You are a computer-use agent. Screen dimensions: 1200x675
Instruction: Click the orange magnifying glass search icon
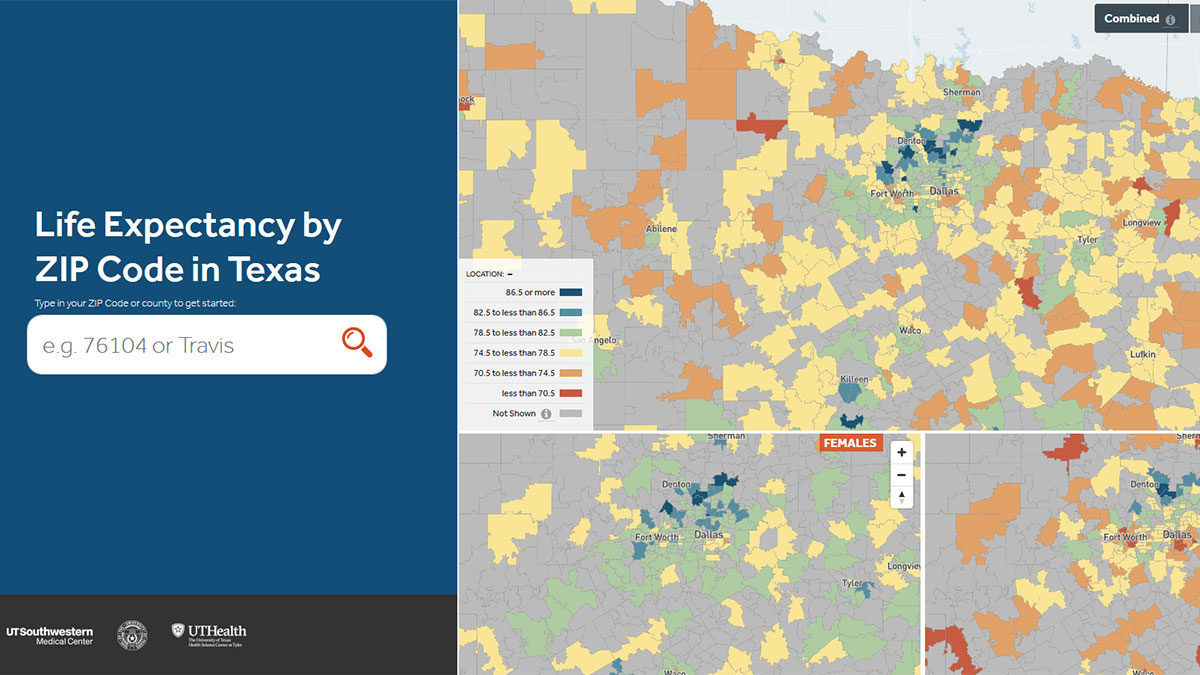click(x=356, y=344)
